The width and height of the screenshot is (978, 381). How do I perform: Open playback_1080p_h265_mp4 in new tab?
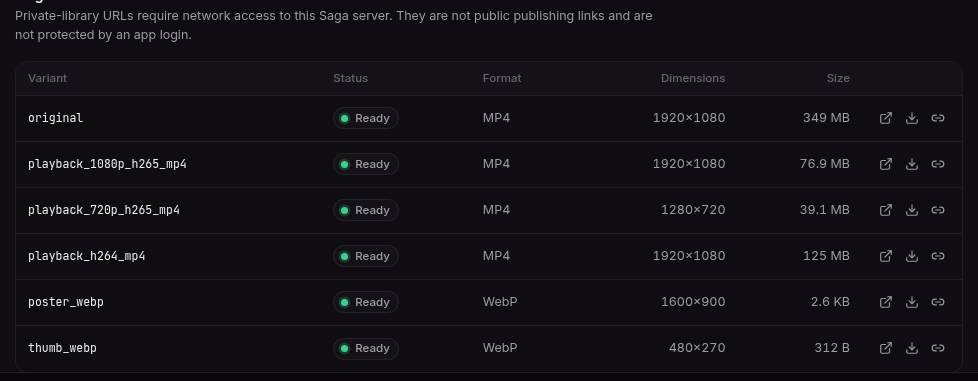[886, 164]
